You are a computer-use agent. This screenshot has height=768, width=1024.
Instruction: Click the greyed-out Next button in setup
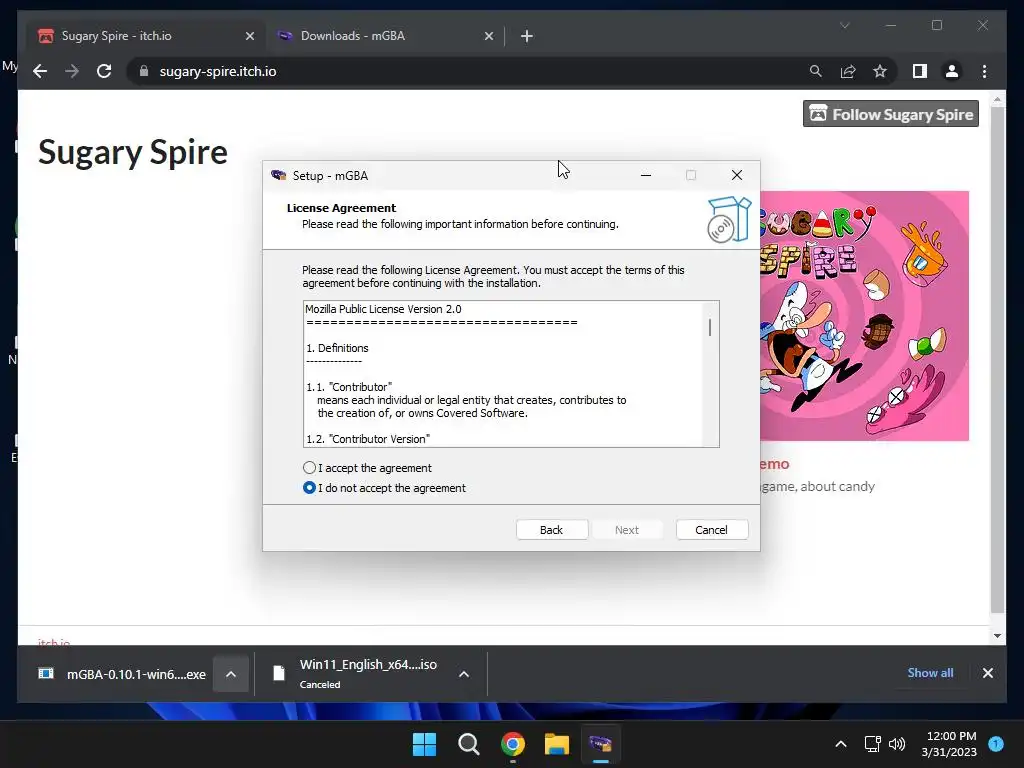[626, 530]
